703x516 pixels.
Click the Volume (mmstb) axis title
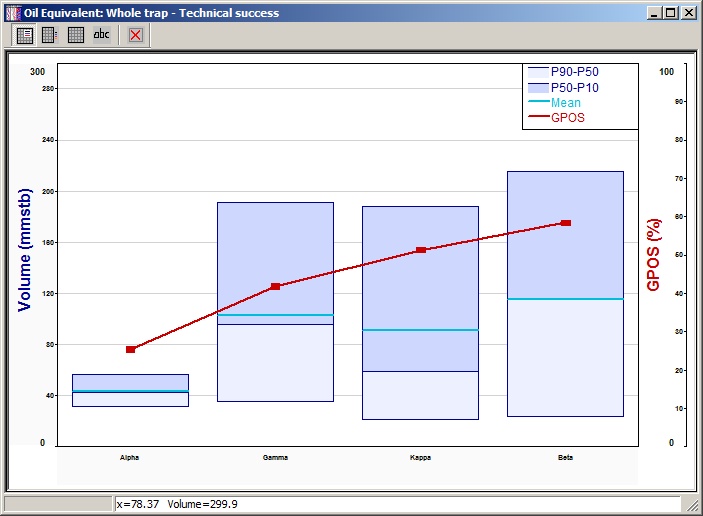tap(25, 249)
